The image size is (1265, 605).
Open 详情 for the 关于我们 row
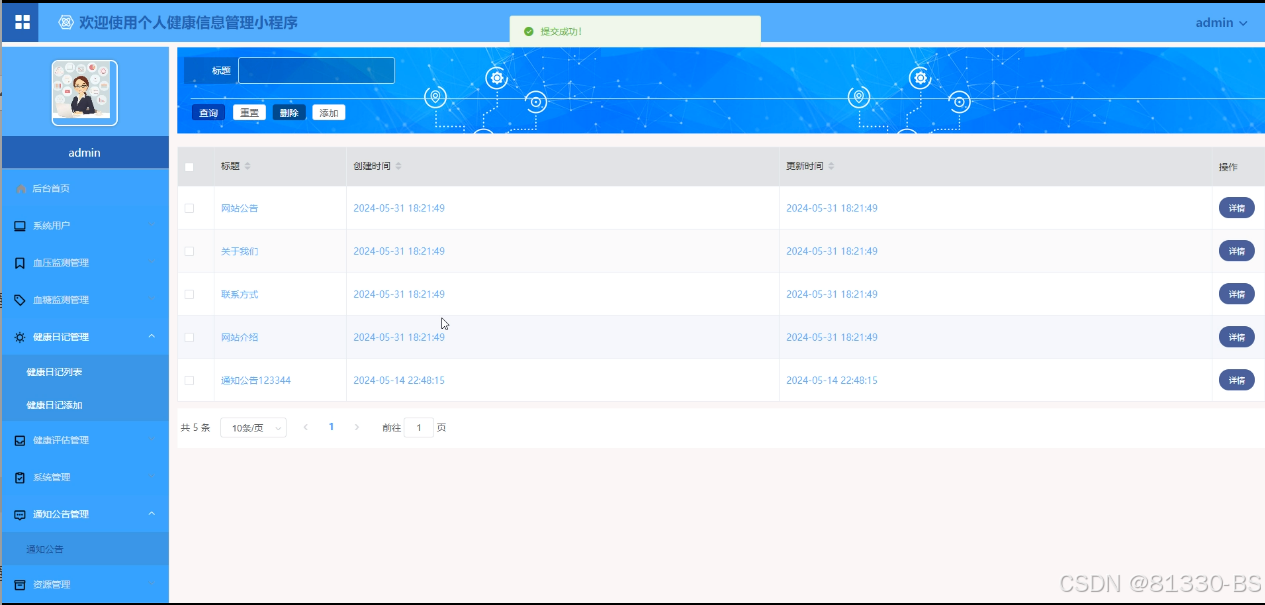click(1236, 251)
